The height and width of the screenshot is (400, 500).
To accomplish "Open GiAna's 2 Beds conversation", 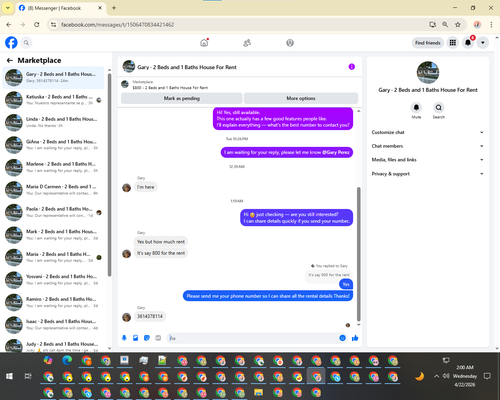I will [x=53, y=145].
